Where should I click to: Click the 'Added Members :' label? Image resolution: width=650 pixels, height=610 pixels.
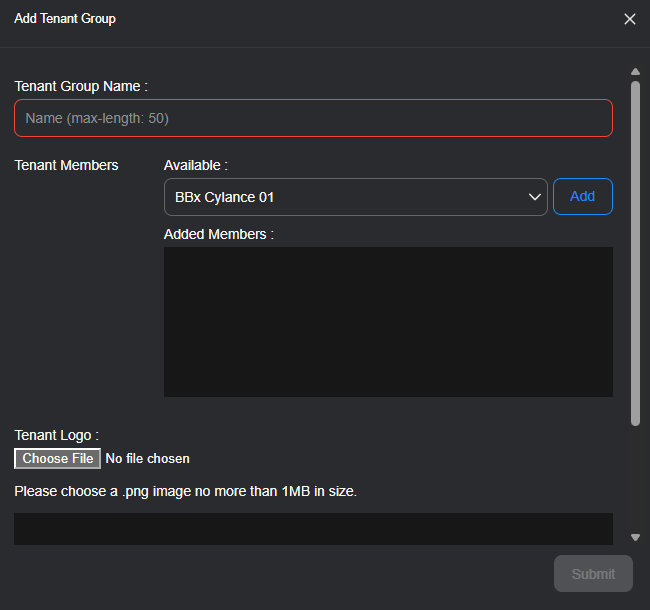pos(219,234)
